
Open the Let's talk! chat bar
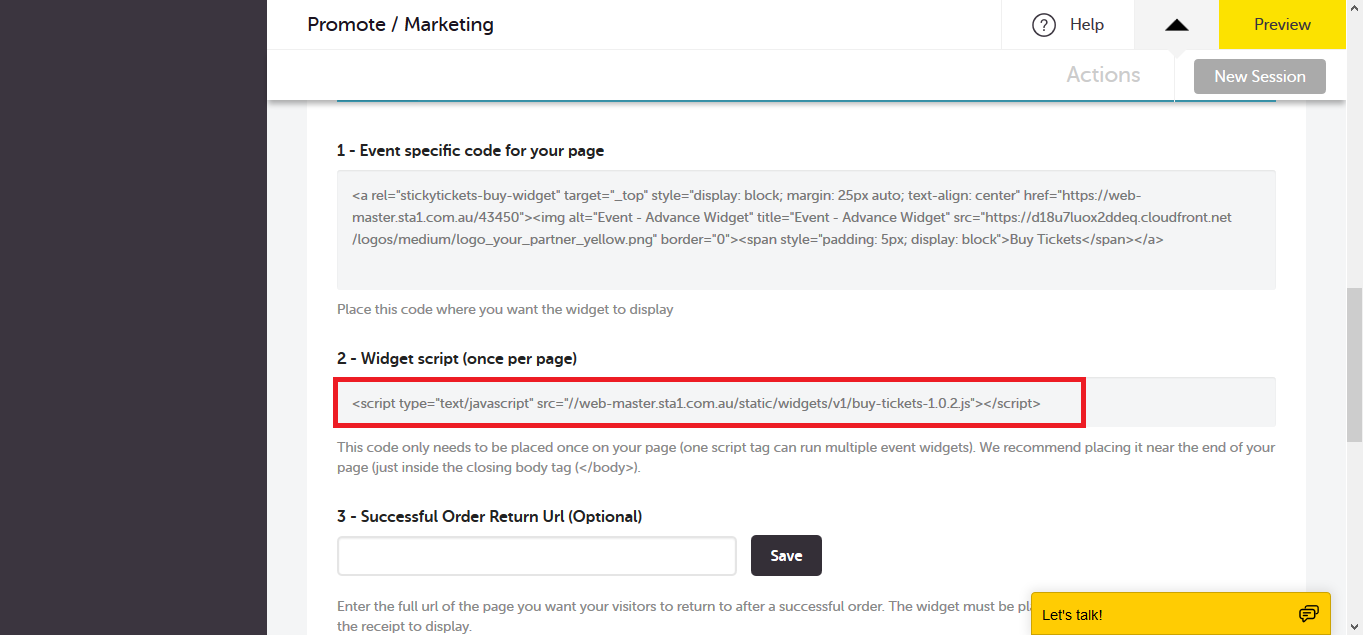tap(1180, 614)
